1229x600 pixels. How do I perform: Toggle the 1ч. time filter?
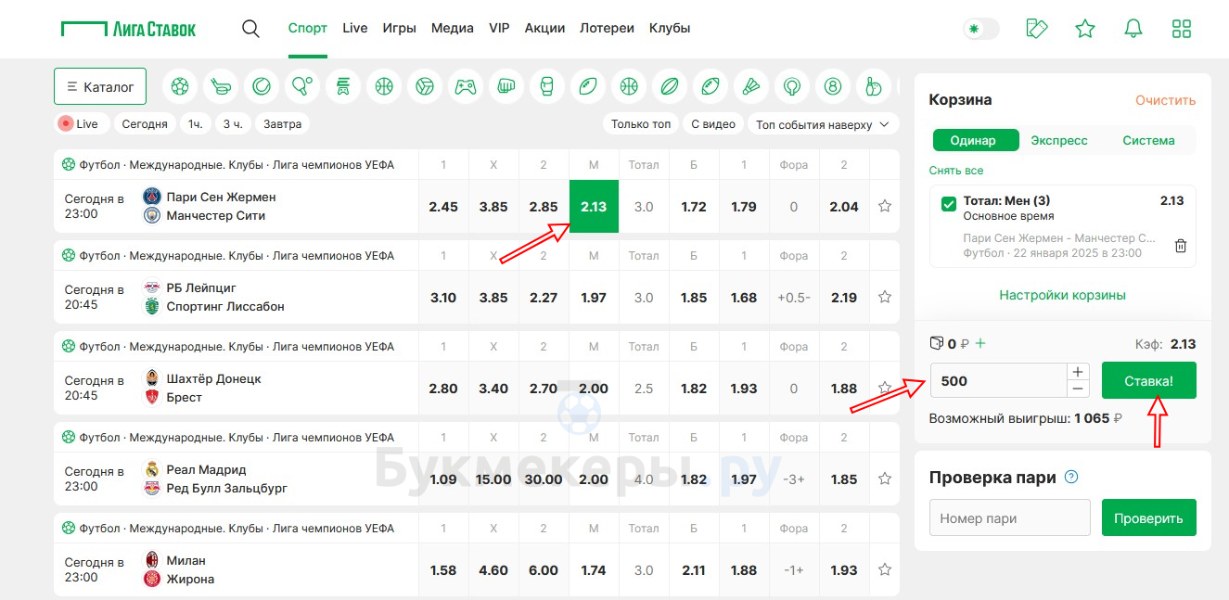[195, 124]
